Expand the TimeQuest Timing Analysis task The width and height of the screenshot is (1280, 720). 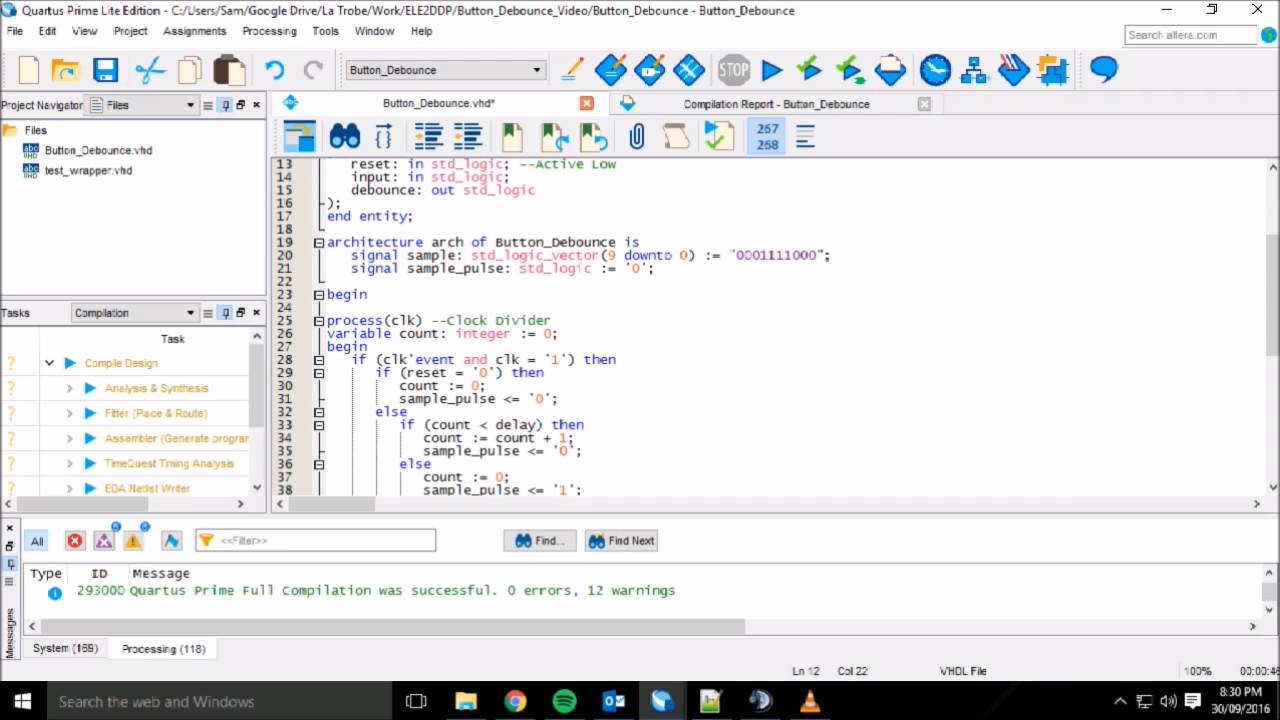pos(69,463)
